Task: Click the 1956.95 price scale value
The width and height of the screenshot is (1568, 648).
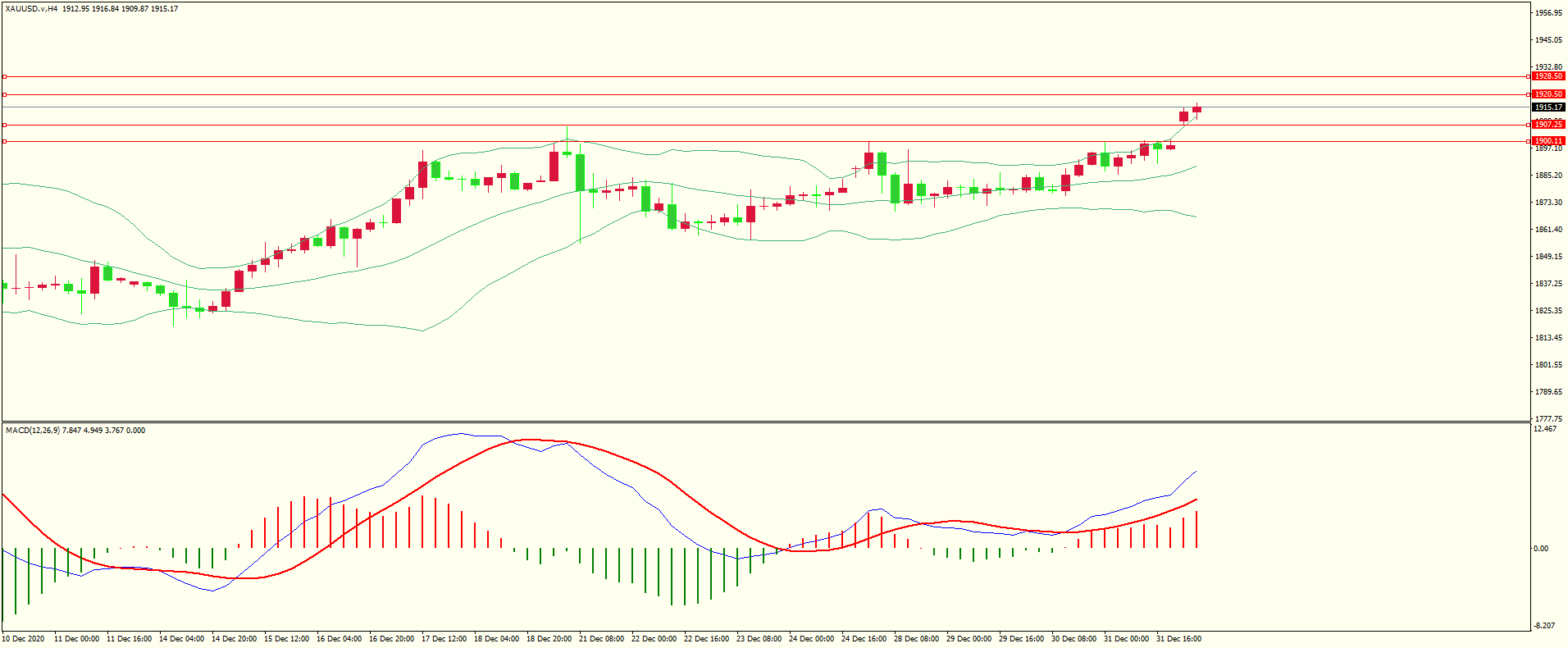Action: (1548, 13)
